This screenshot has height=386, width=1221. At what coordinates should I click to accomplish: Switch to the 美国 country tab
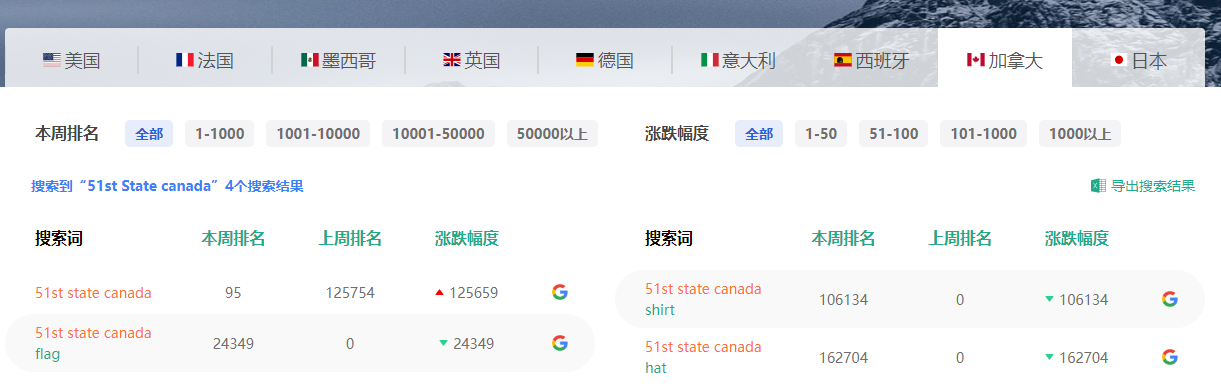coord(72,60)
